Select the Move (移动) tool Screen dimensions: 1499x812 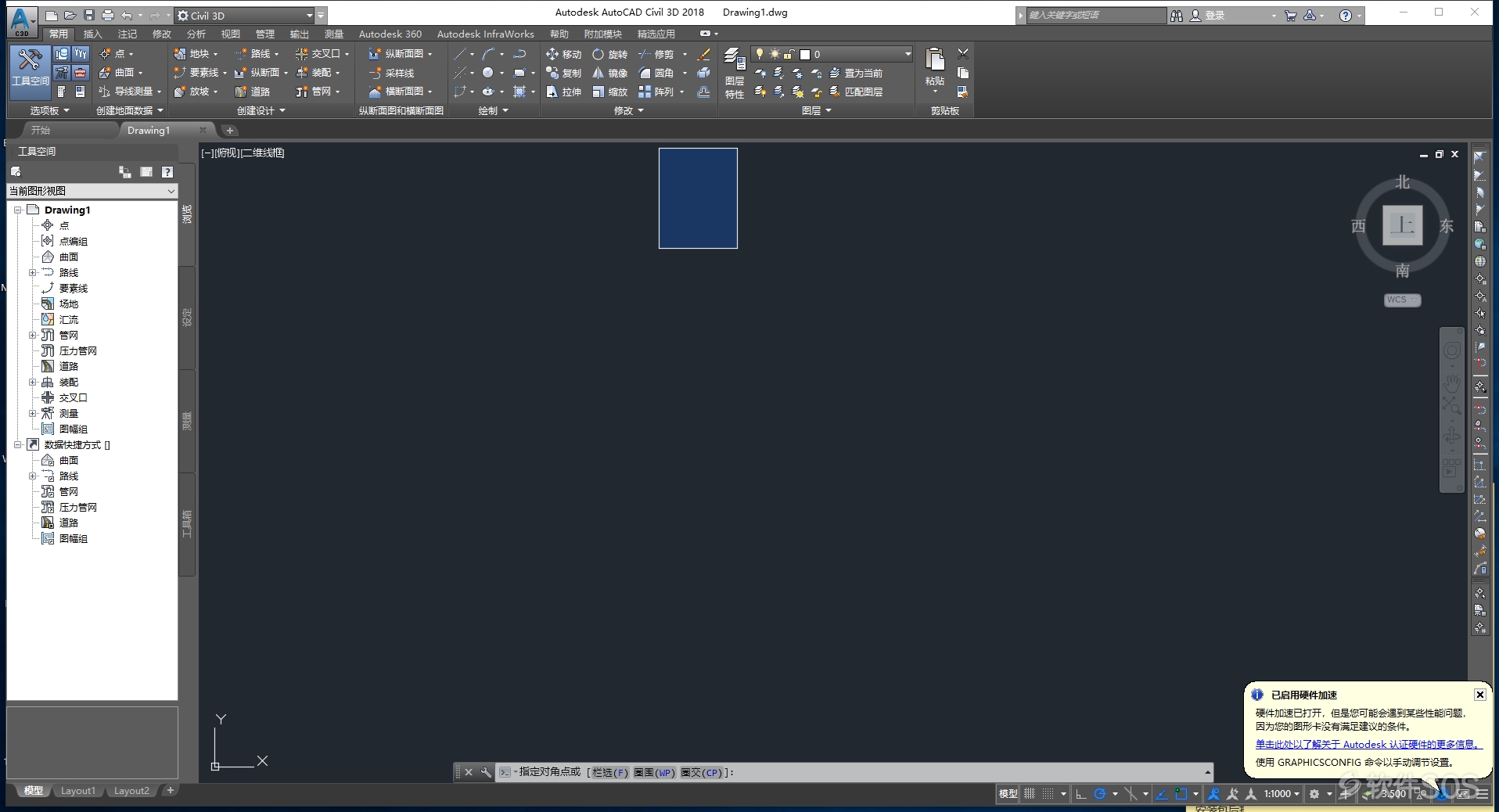tap(564, 54)
